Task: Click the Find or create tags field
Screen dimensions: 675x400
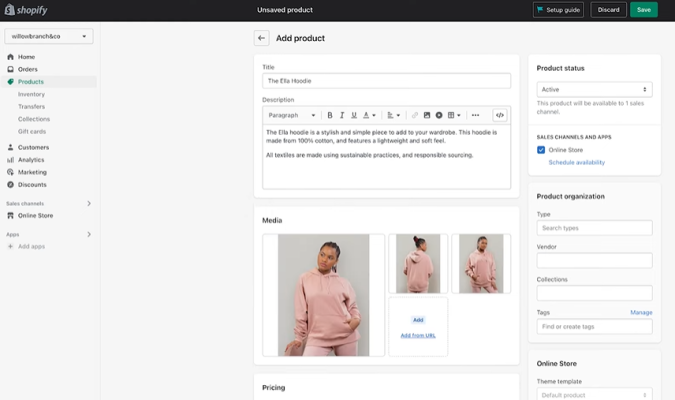Action: point(594,326)
